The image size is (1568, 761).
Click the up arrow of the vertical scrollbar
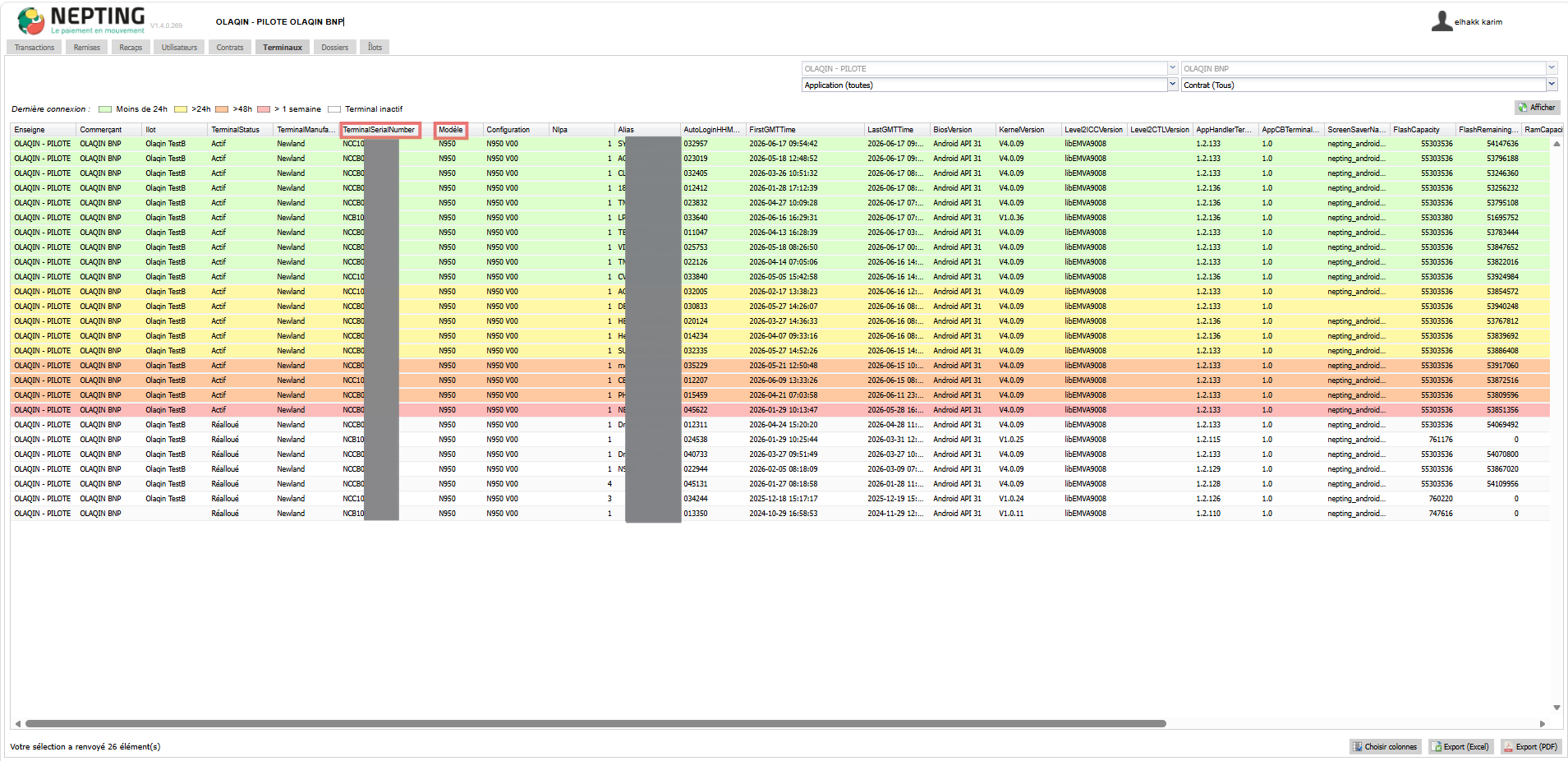click(x=1557, y=144)
